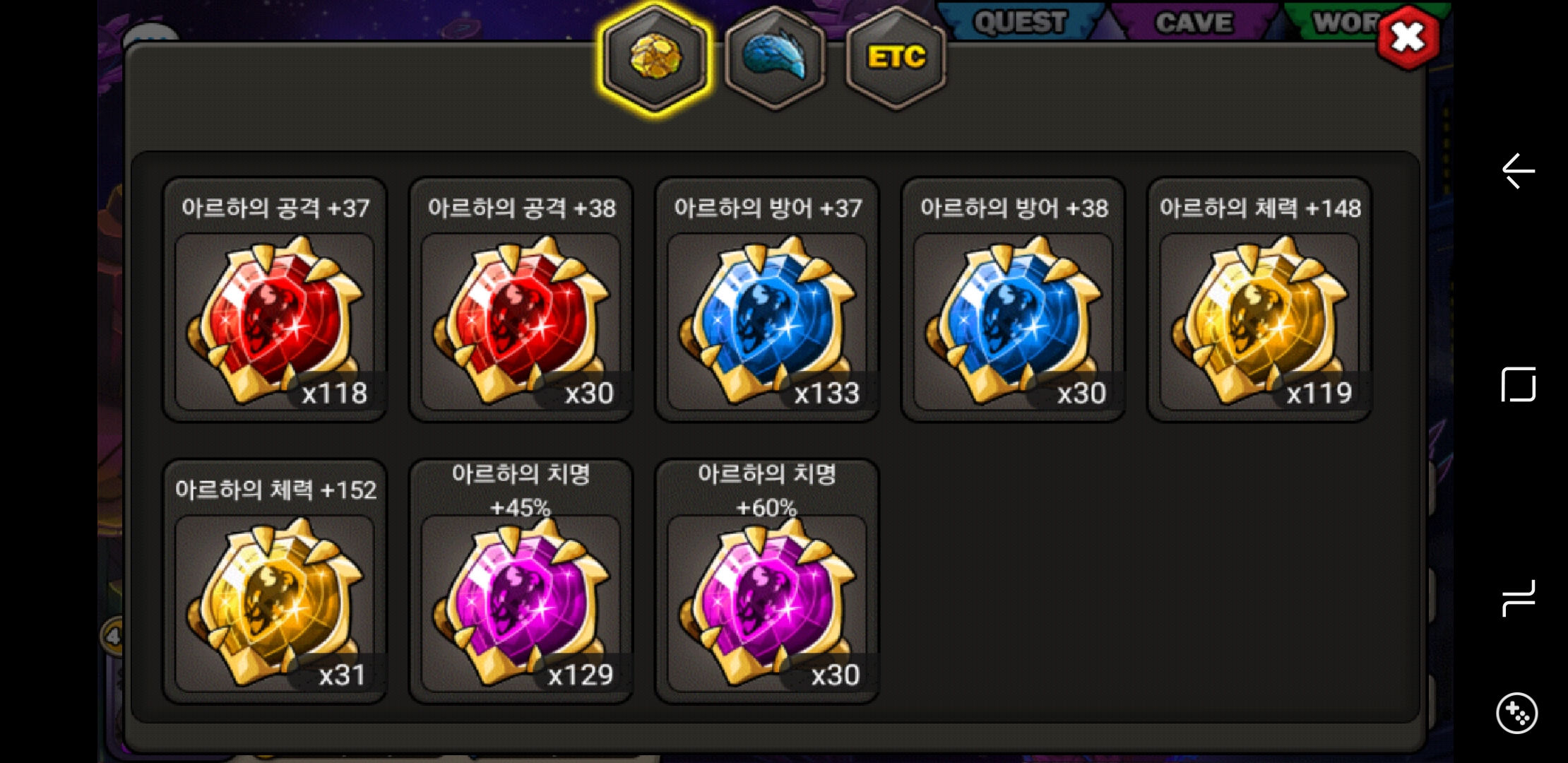Pick the yellow 아르하의 체력 +152 gem
Viewport: 1568px width, 763px height.
point(275,603)
